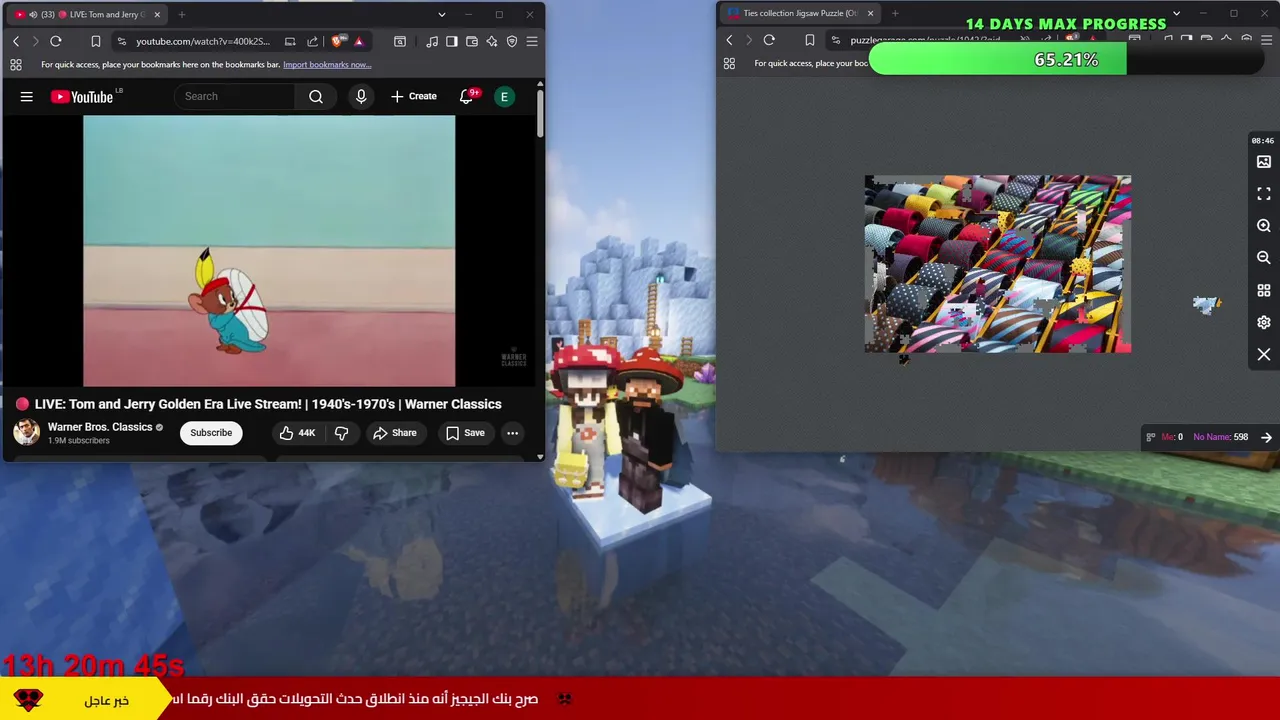Viewport: 1280px width, 720px height.
Task: Share the Tom and Jerry live stream
Action: tap(394, 433)
